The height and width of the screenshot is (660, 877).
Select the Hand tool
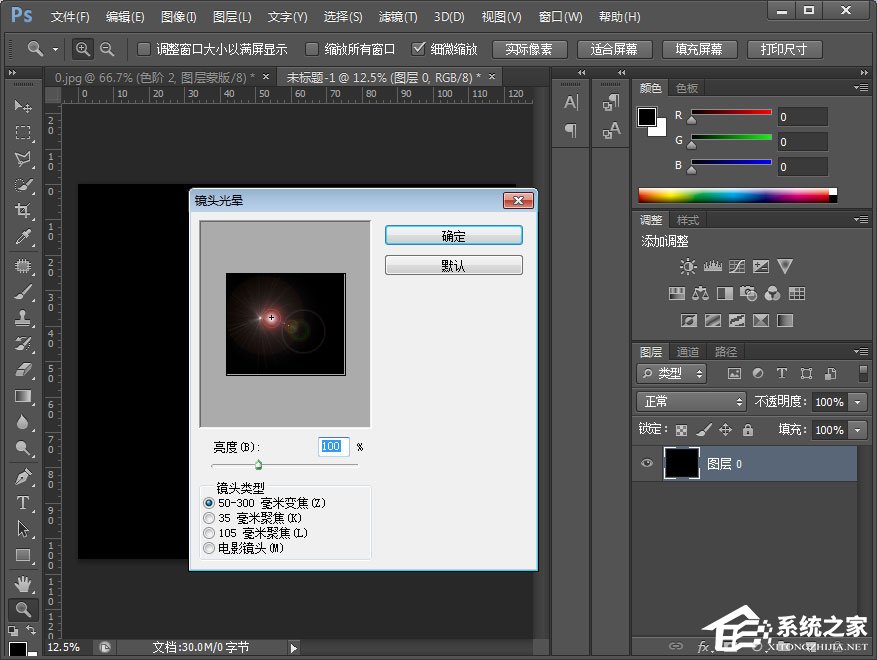[x=22, y=583]
